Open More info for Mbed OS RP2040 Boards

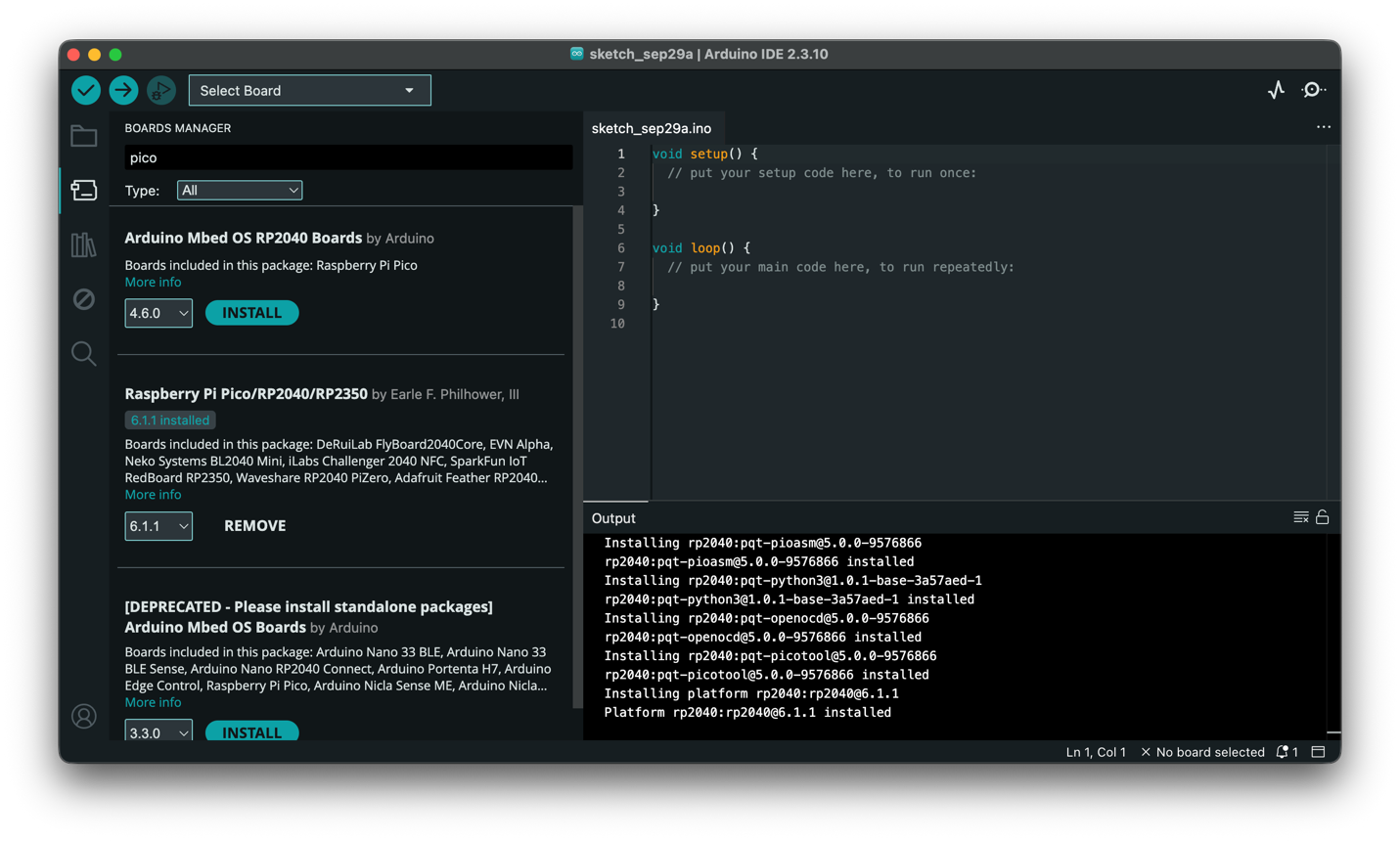(153, 282)
